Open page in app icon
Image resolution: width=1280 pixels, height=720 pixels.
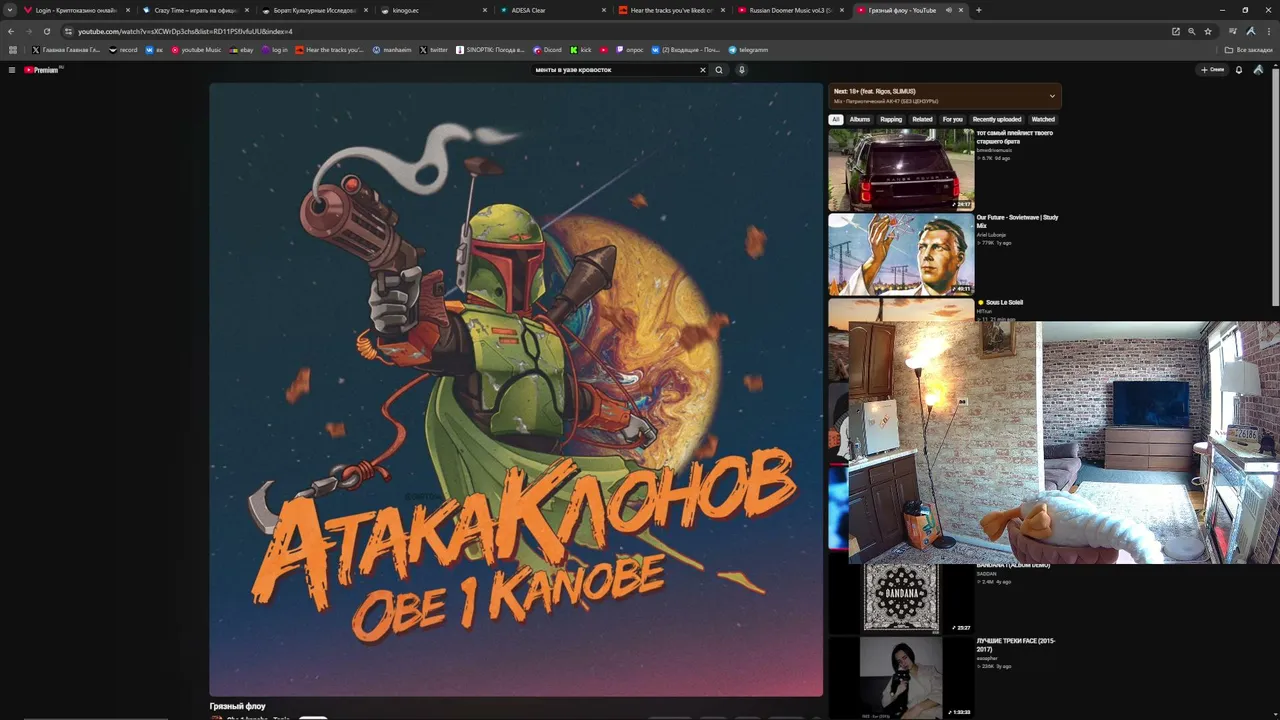pyautogui.click(x=1176, y=31)
